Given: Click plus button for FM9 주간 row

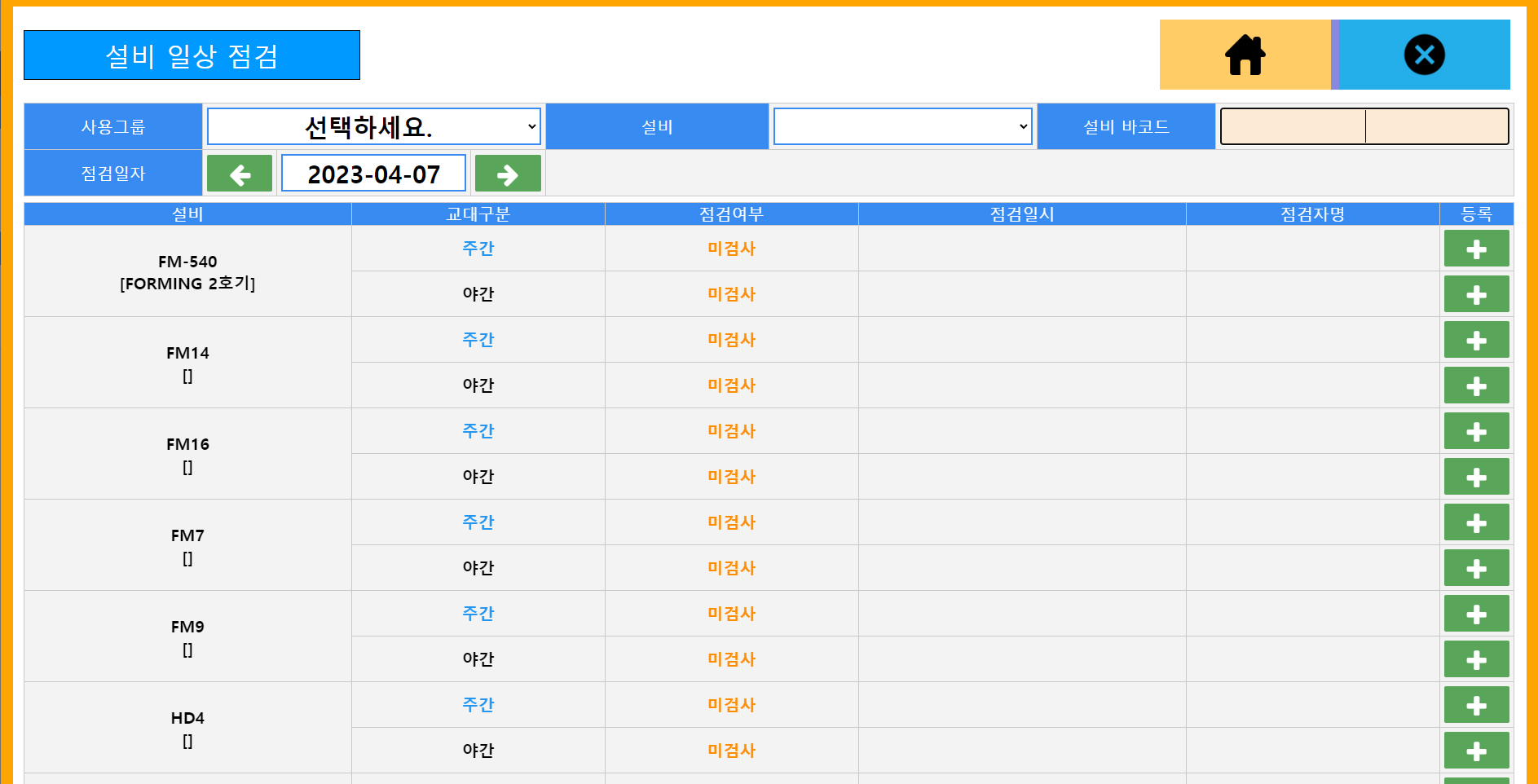Looking at the screenshot, I should [x=1476, y=614].
